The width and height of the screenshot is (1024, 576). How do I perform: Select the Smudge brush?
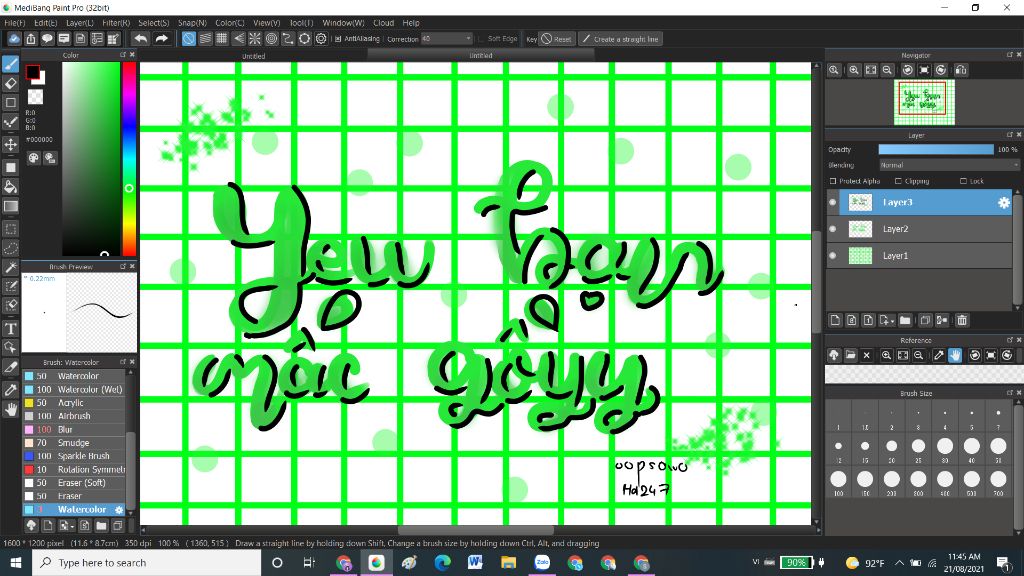[x=74, y=443]
